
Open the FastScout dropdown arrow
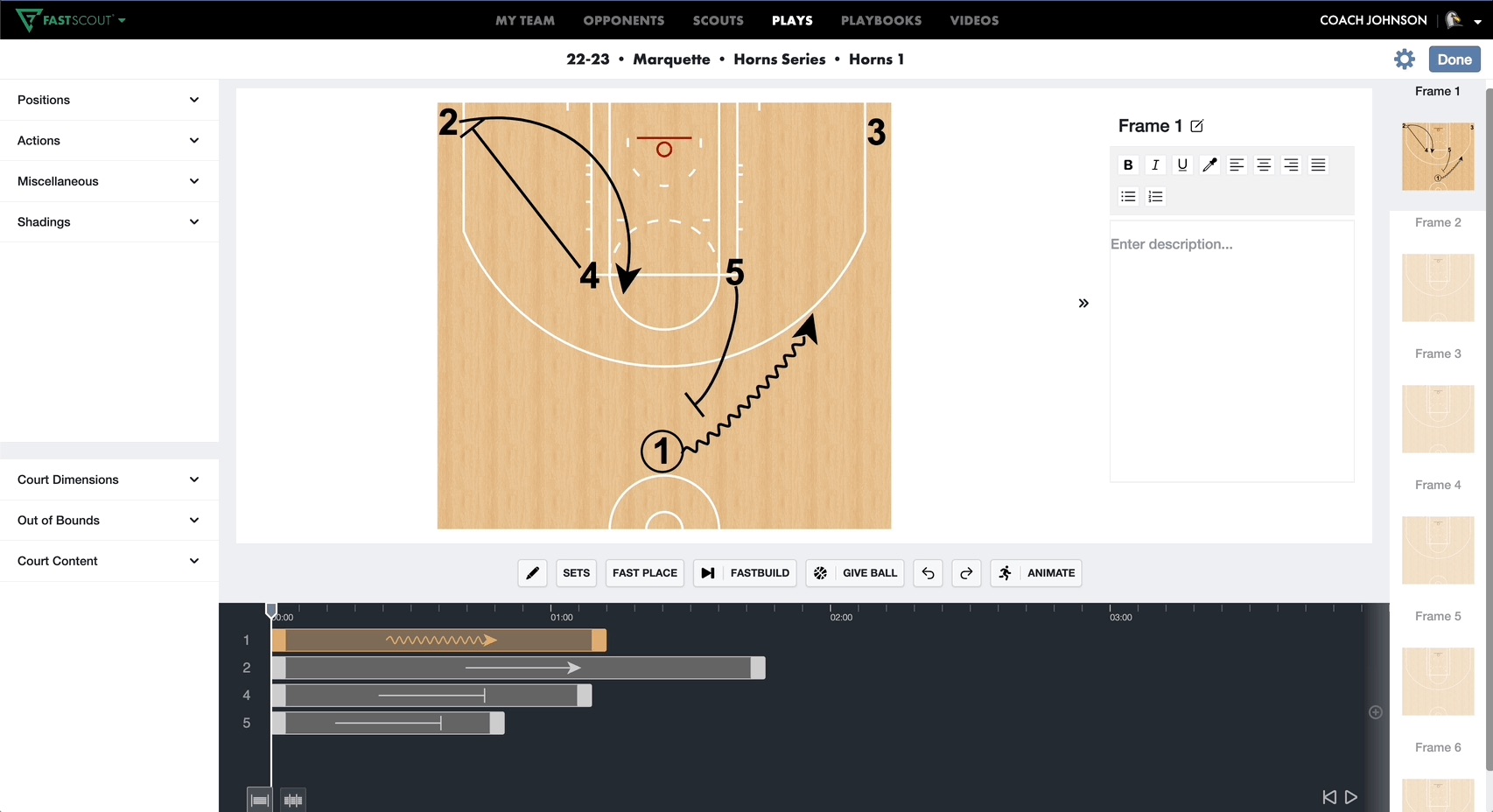point(122,20)
